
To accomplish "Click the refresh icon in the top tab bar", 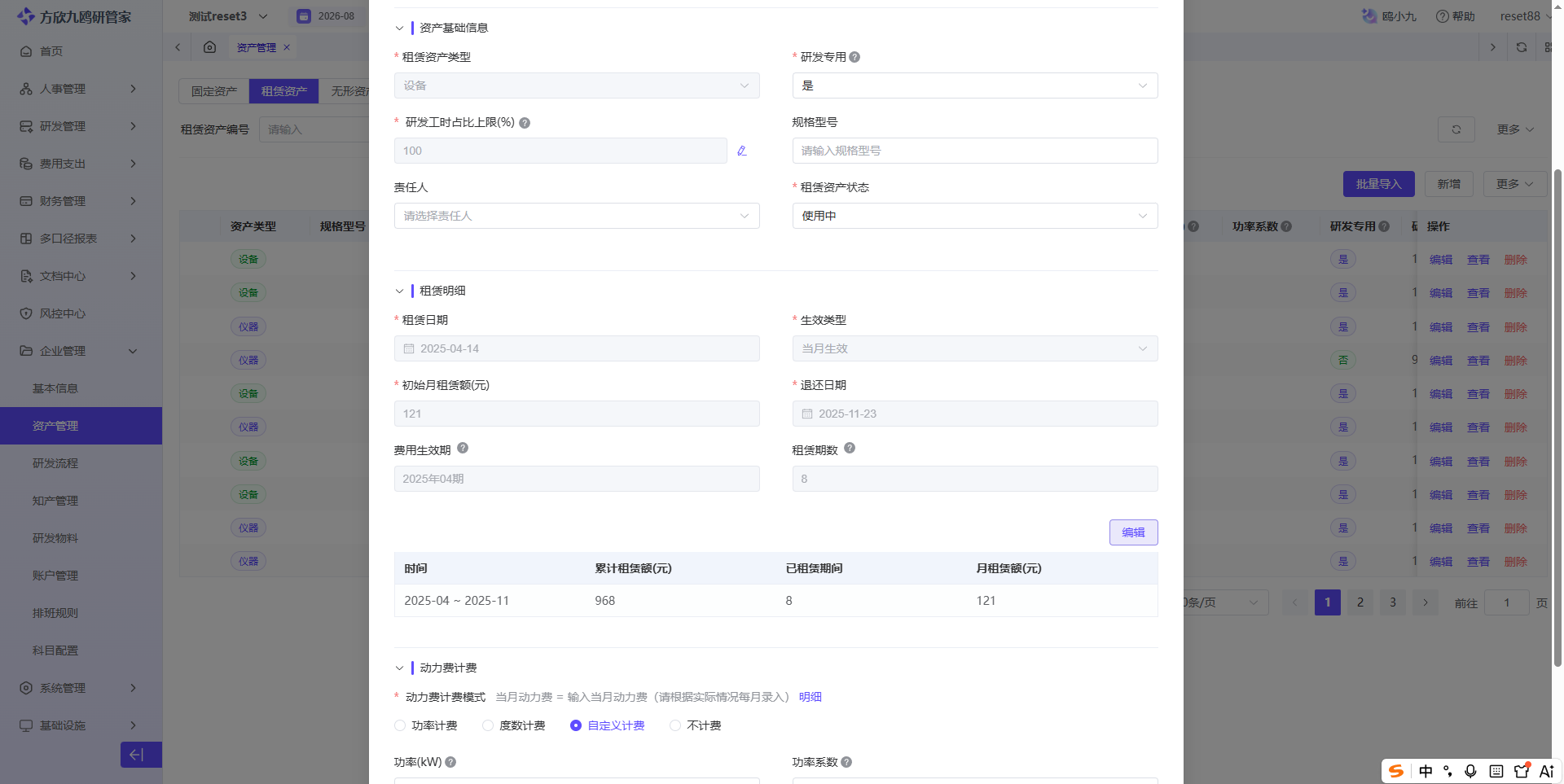I will click(1522, 47).
